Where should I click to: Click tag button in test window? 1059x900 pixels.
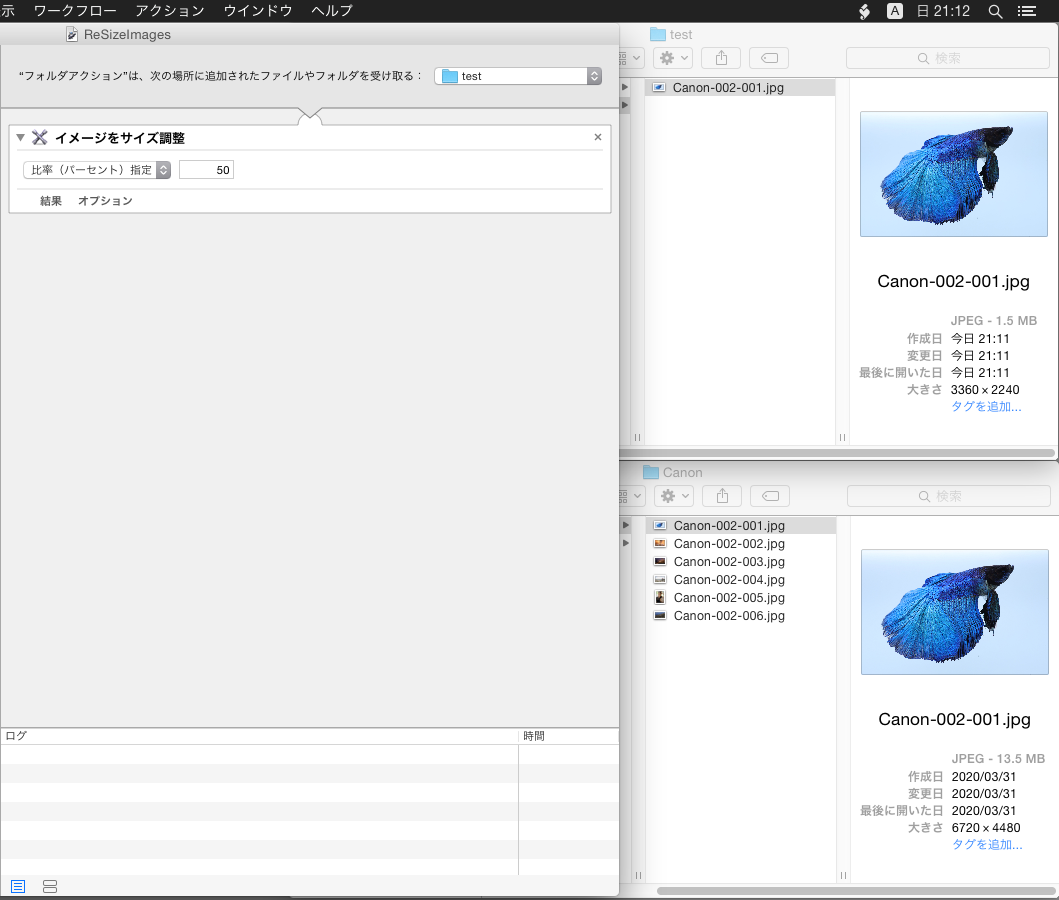tap(769, 58)
